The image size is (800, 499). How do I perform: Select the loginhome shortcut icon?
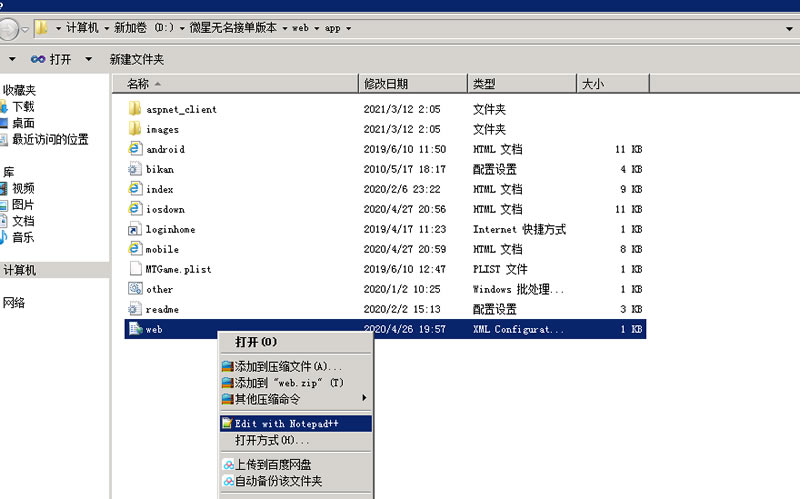pos(135,229)
